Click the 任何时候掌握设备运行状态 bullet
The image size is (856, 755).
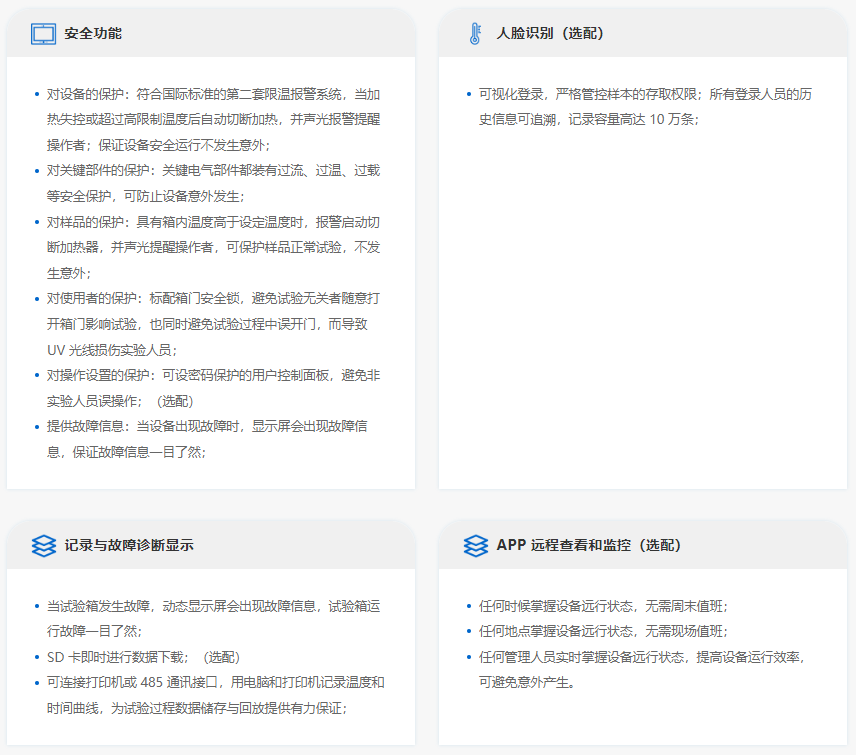pos(602,606)
